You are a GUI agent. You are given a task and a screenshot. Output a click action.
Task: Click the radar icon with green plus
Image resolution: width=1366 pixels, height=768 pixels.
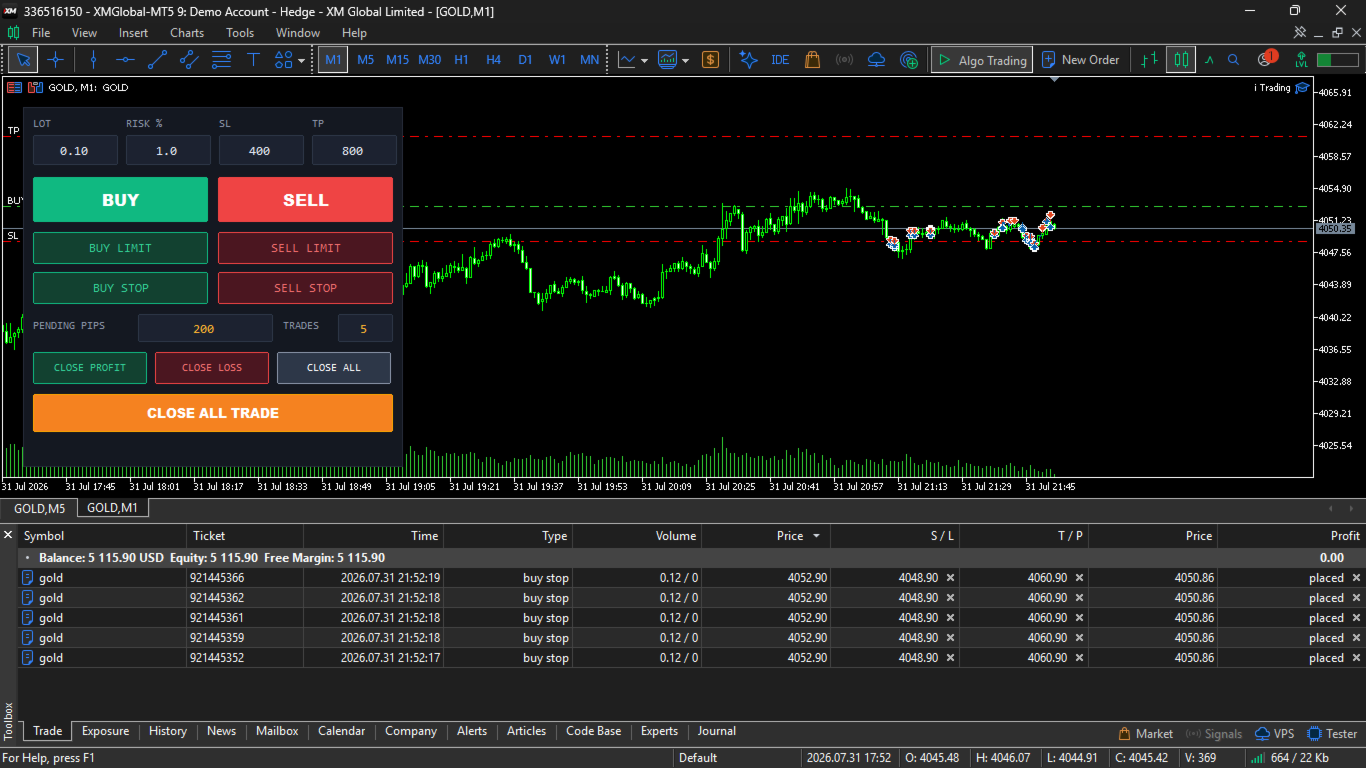(x=908, y=60)
